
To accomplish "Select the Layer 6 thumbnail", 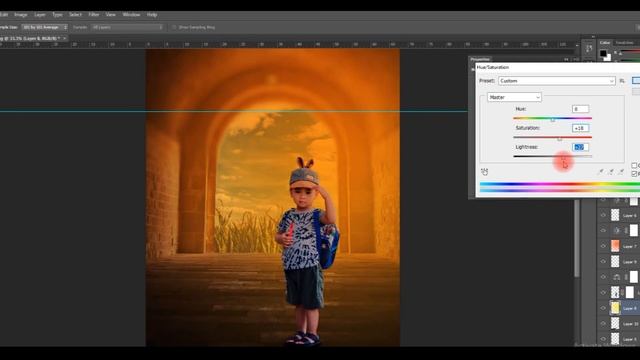I will click(x=615, y=215).
